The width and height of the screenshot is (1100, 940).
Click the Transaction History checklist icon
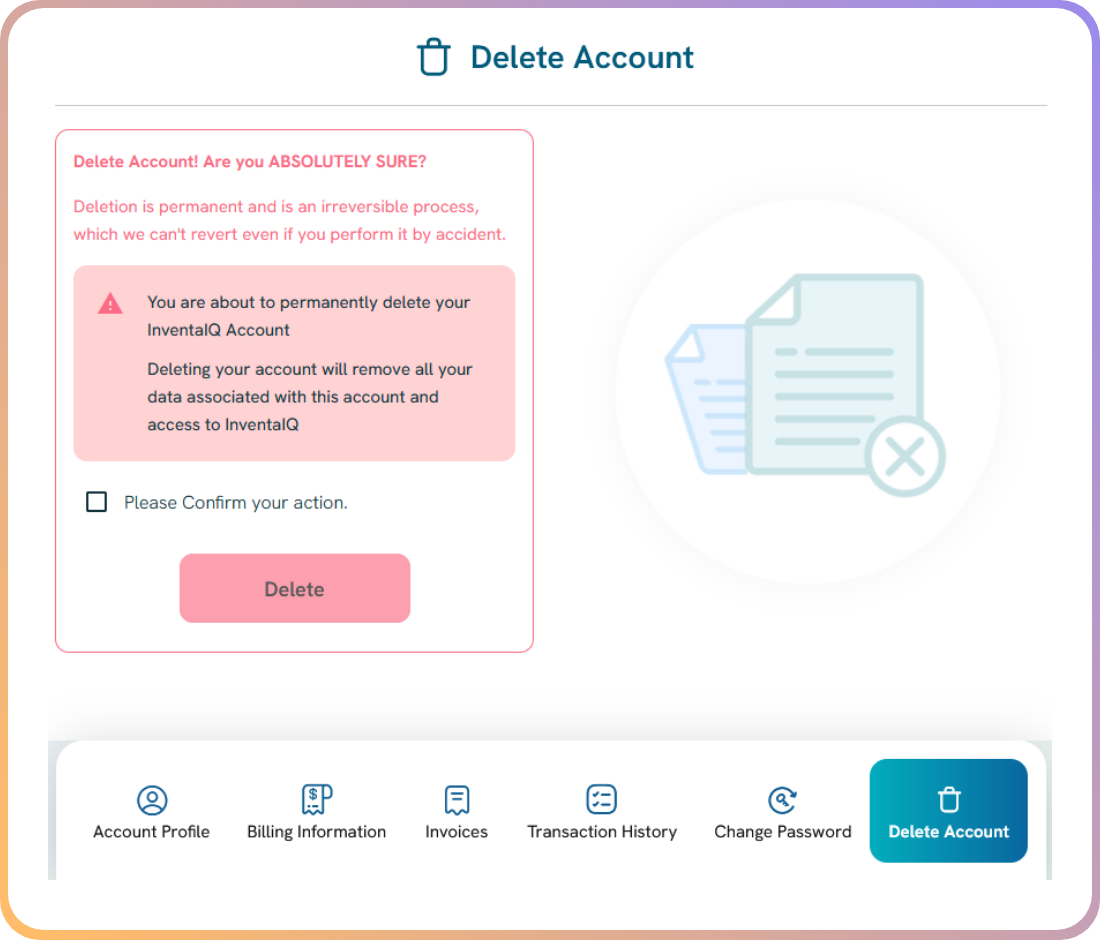click(x=601, y=799)
